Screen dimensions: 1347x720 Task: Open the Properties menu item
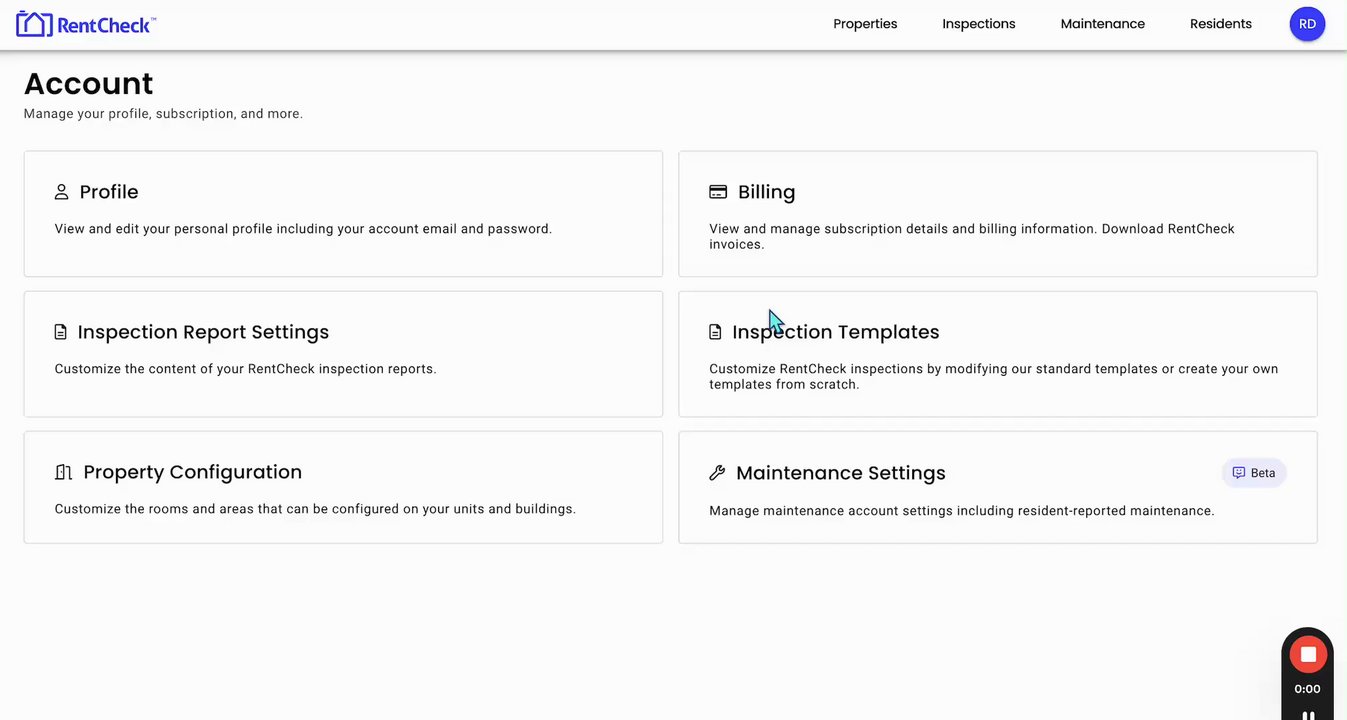tap(865, 24)
